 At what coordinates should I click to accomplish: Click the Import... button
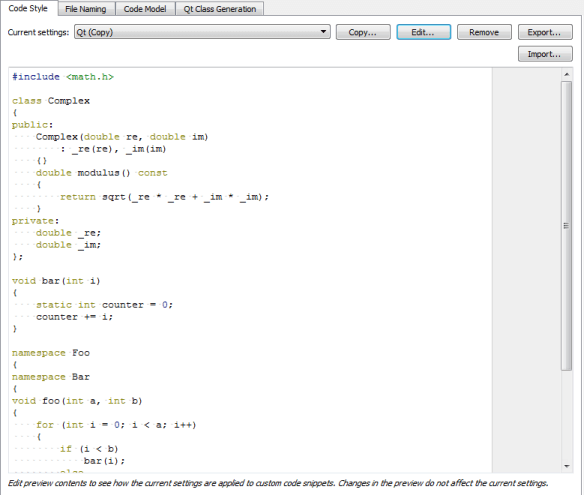point(545,54)
